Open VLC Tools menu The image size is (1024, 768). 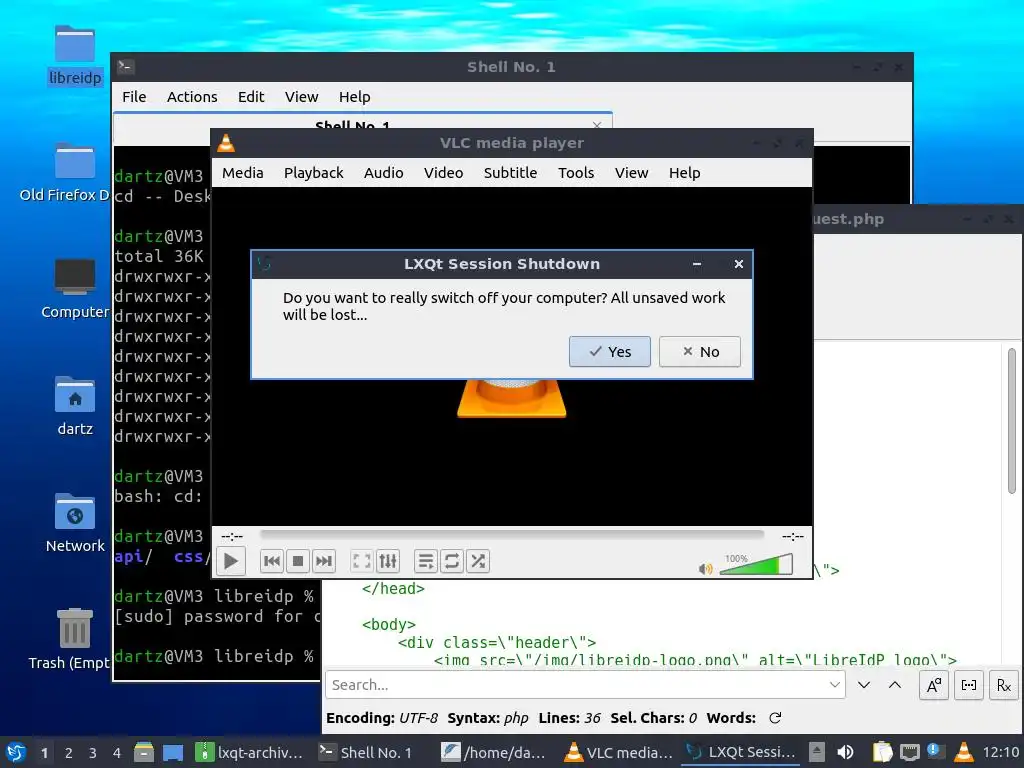pyautogui.click(x=576, y=173)
